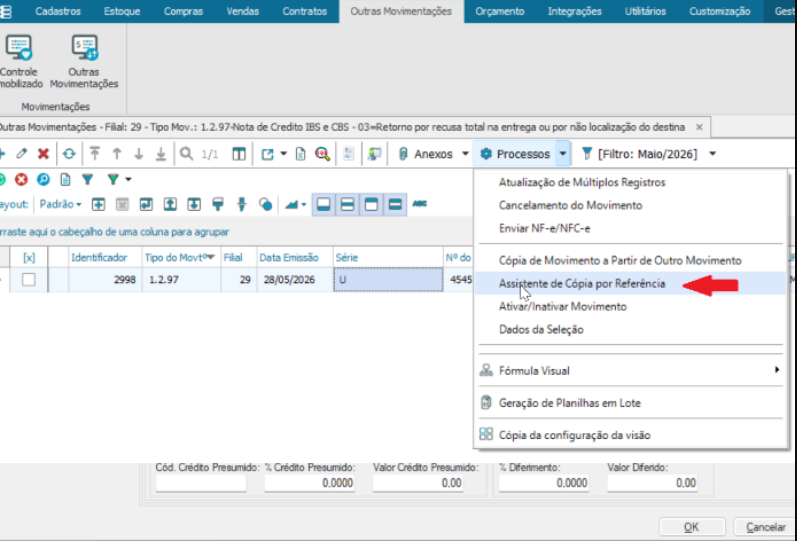This screenshot has height=541, width=797.
Task: Open the Processos dropdown arrow
Action: coord(563,154)
